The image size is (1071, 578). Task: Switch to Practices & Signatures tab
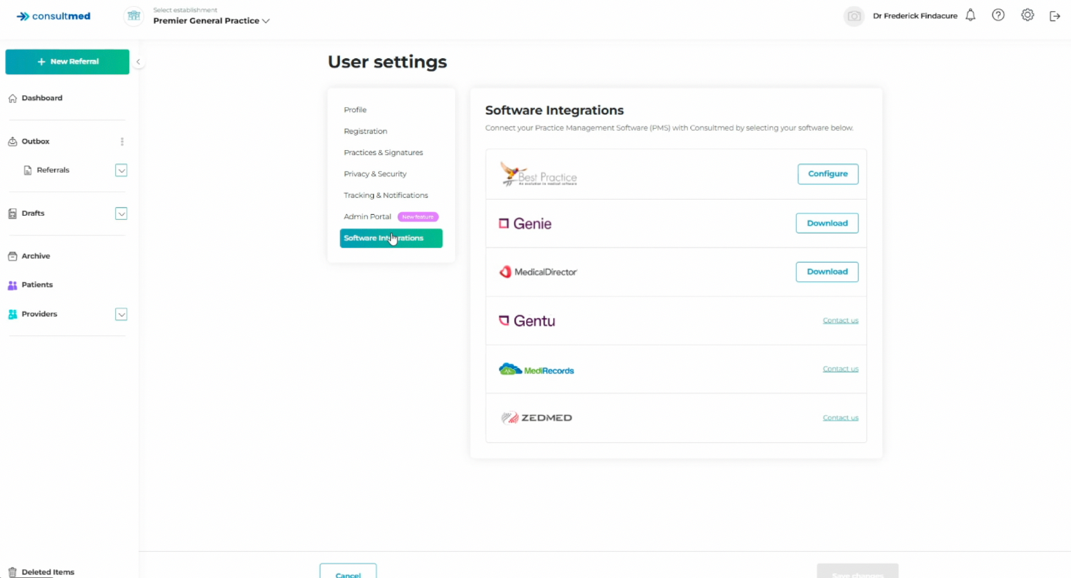[x=383, y=153]
